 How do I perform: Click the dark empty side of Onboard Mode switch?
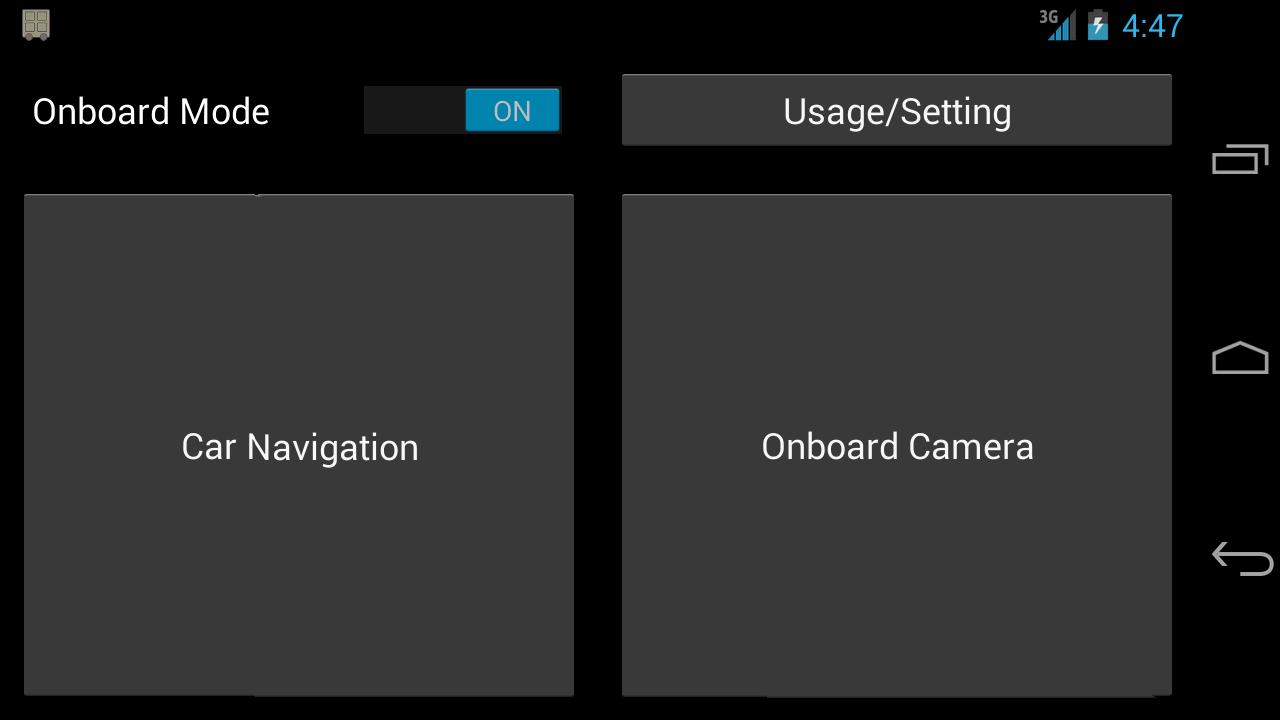(x=414, y=111)
